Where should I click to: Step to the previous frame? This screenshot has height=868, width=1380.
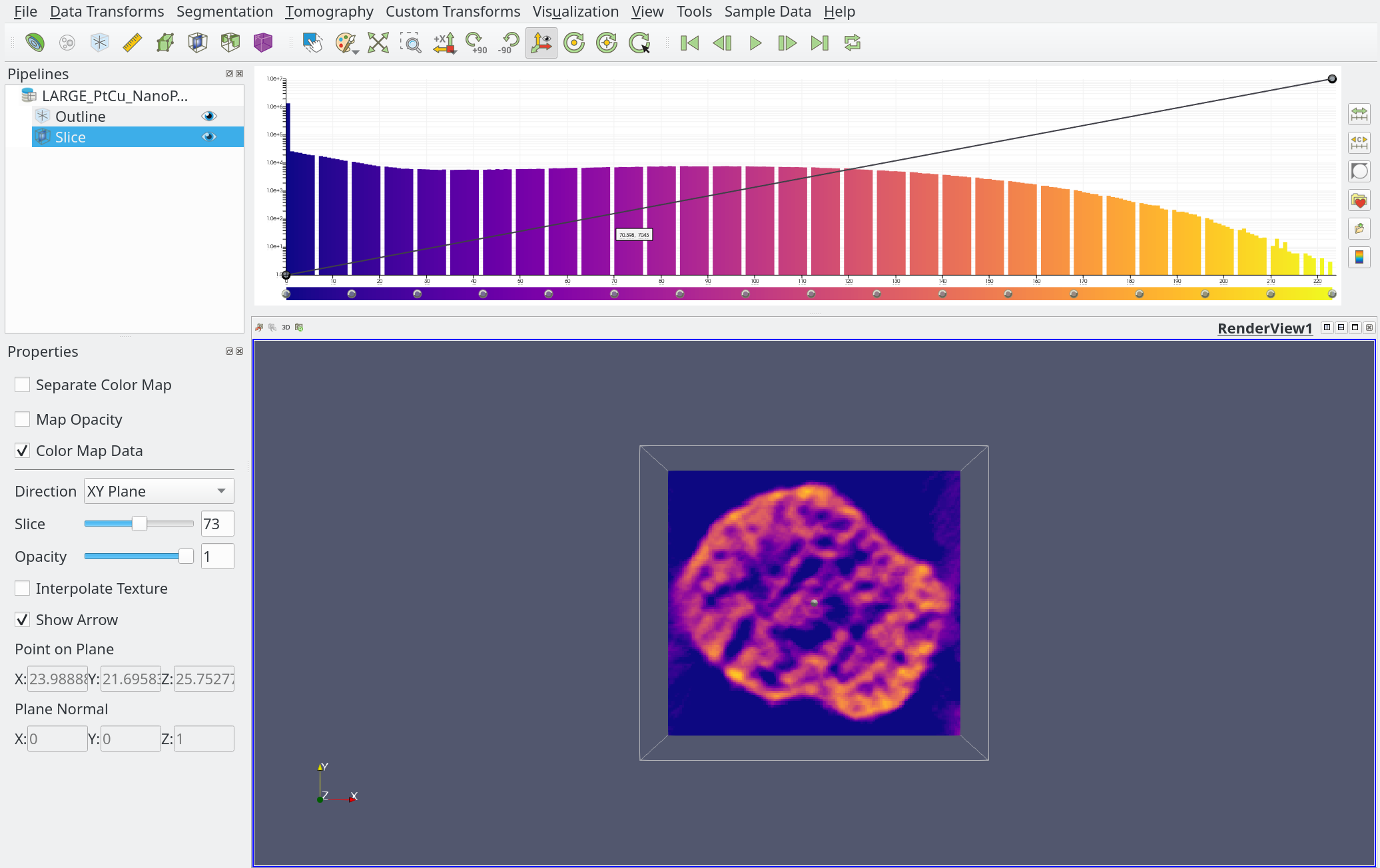pyautogui.click(x=722, y=43)
